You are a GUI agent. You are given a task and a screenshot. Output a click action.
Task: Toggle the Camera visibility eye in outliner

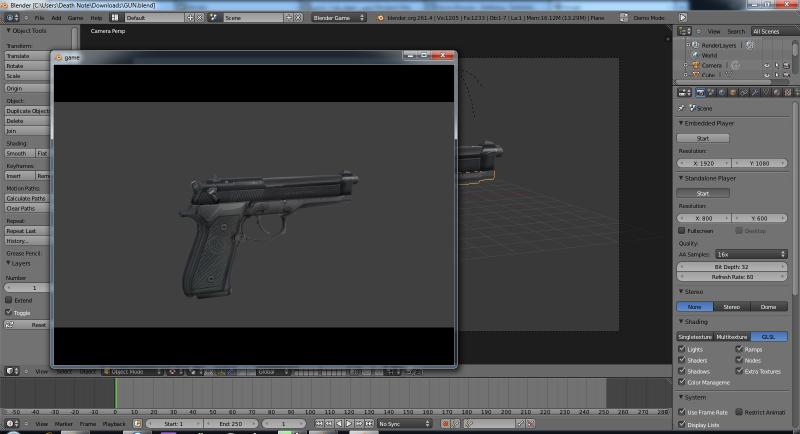coord(766,65)
